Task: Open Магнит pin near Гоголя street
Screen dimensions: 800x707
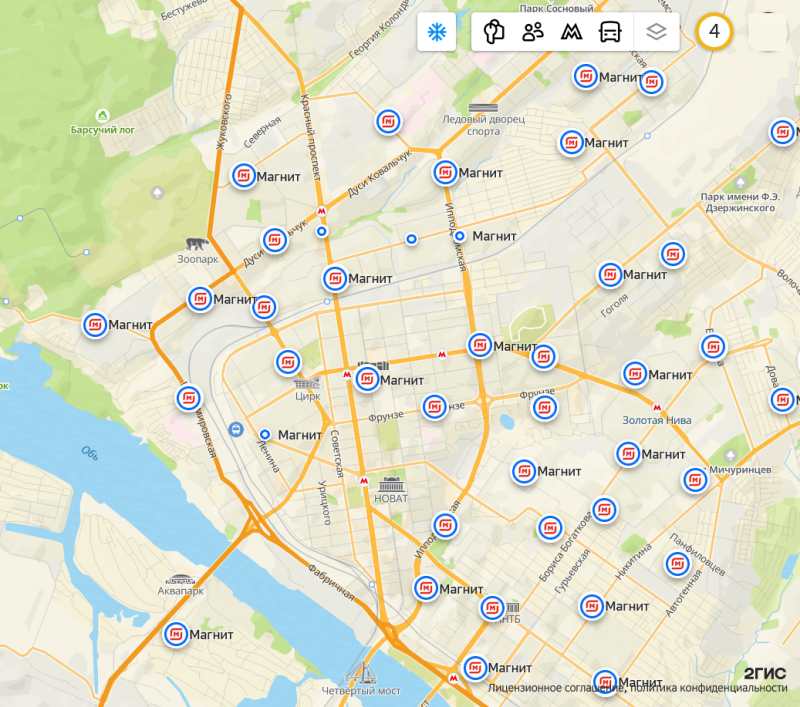Action: tap(610, 275)
